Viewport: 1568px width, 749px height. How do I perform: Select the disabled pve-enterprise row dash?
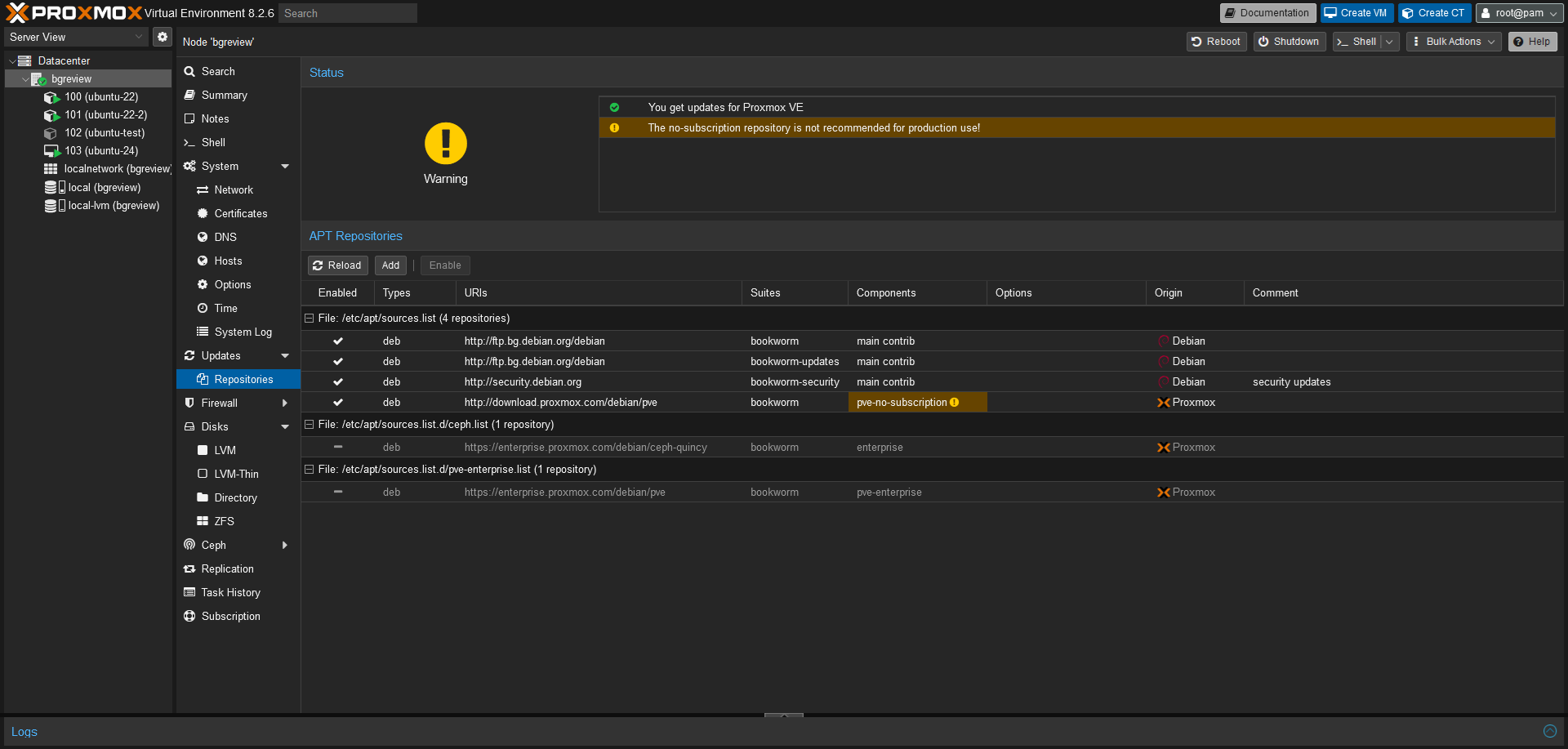(x=338, y=493)
